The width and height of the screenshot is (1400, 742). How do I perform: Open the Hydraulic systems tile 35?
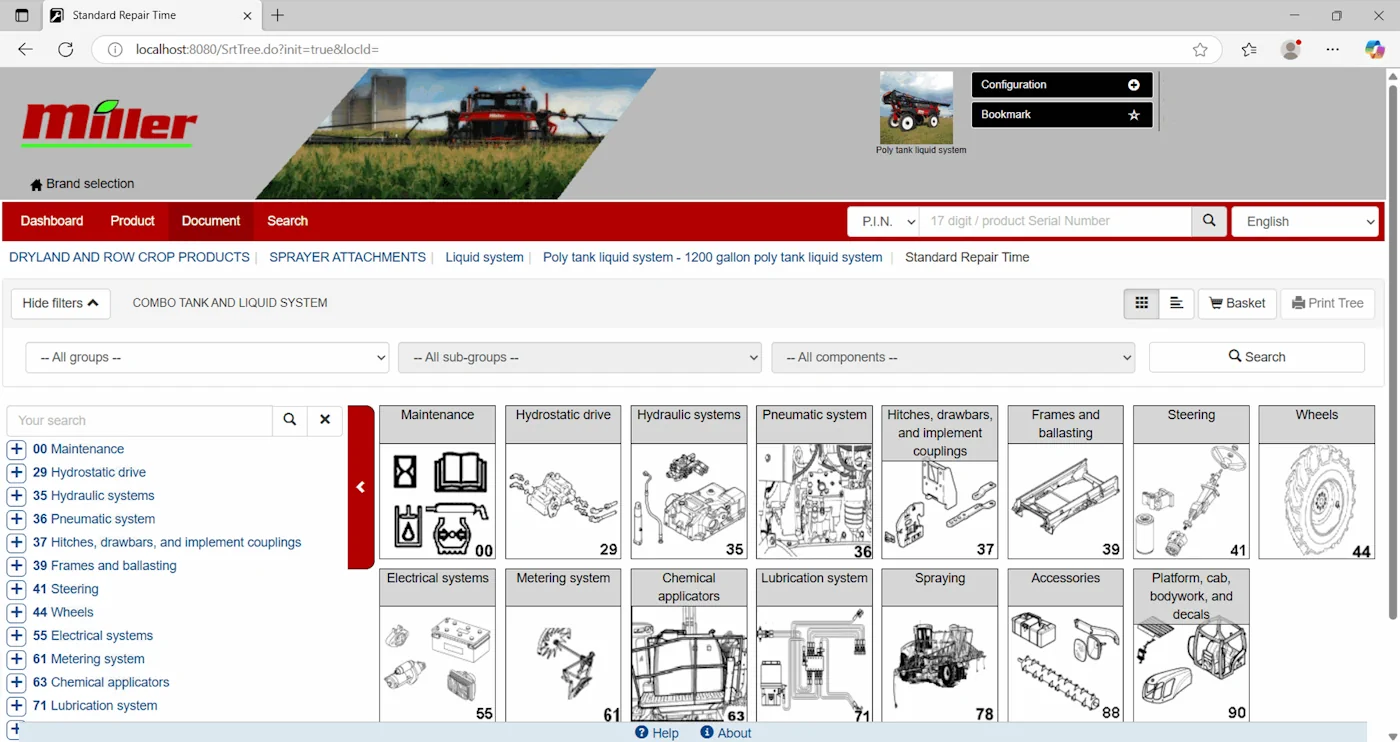pyautogui.click(x=689, y=482)
